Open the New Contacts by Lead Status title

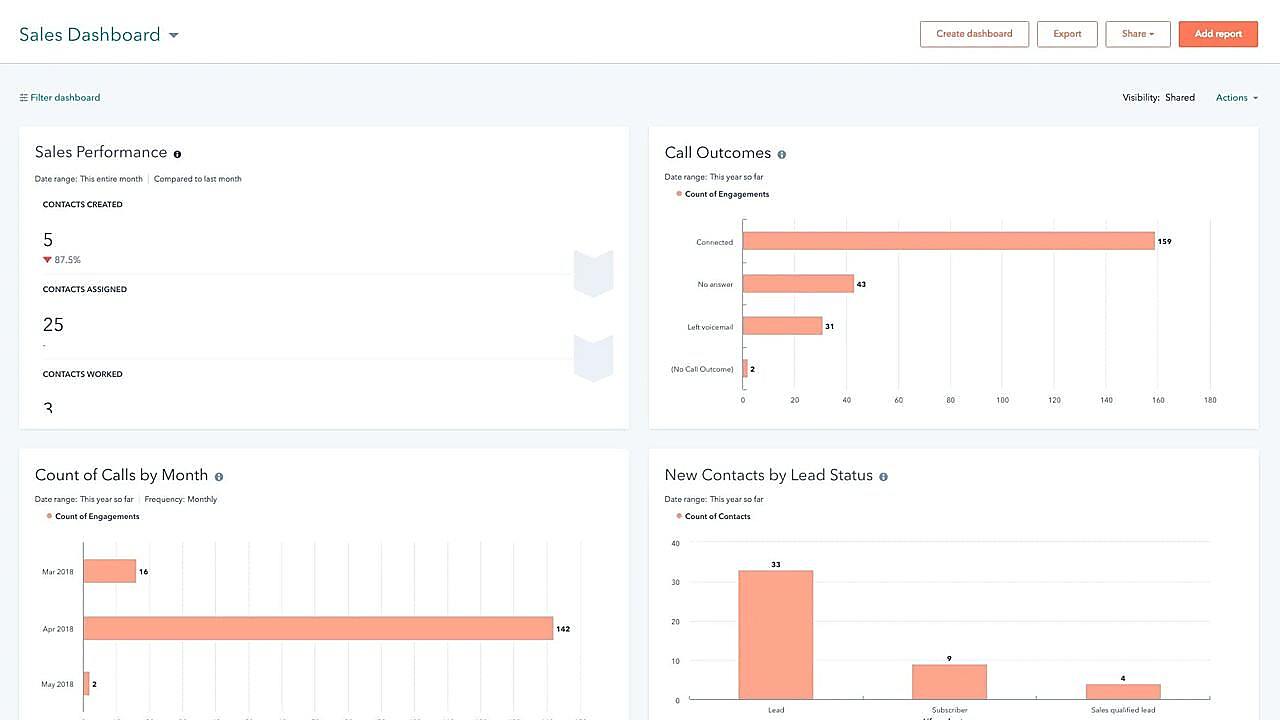point(769,475)
